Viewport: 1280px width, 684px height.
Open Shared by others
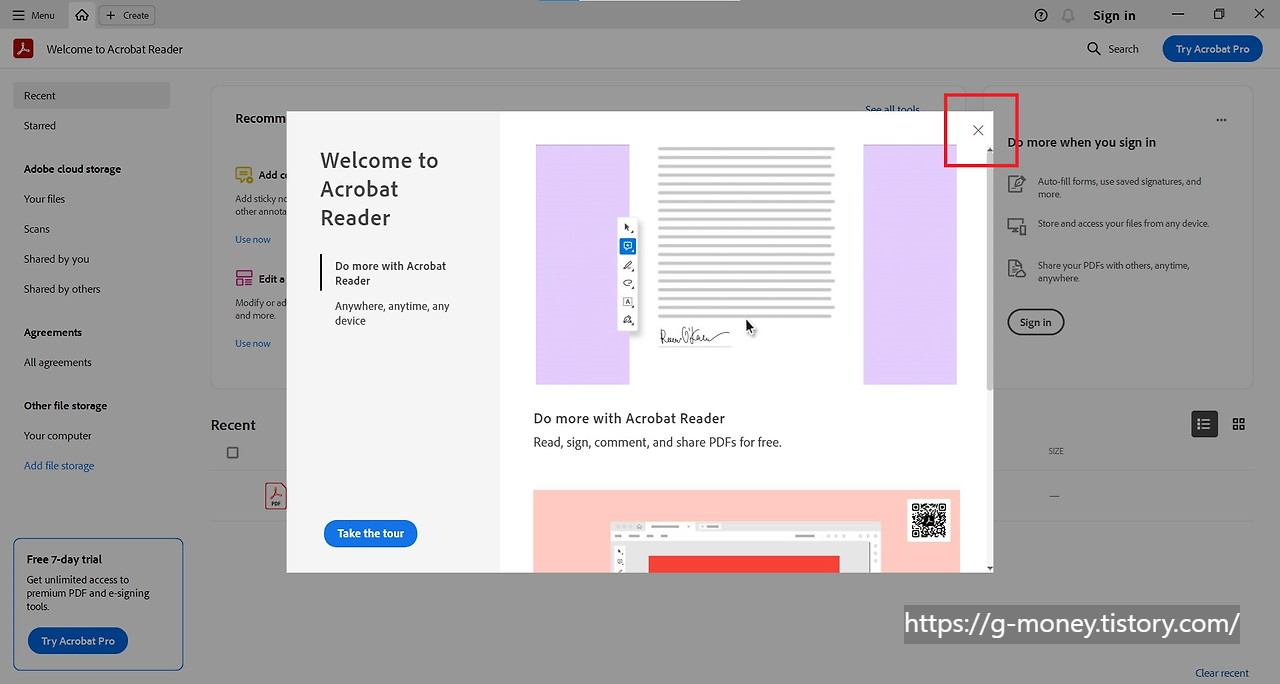62,289
